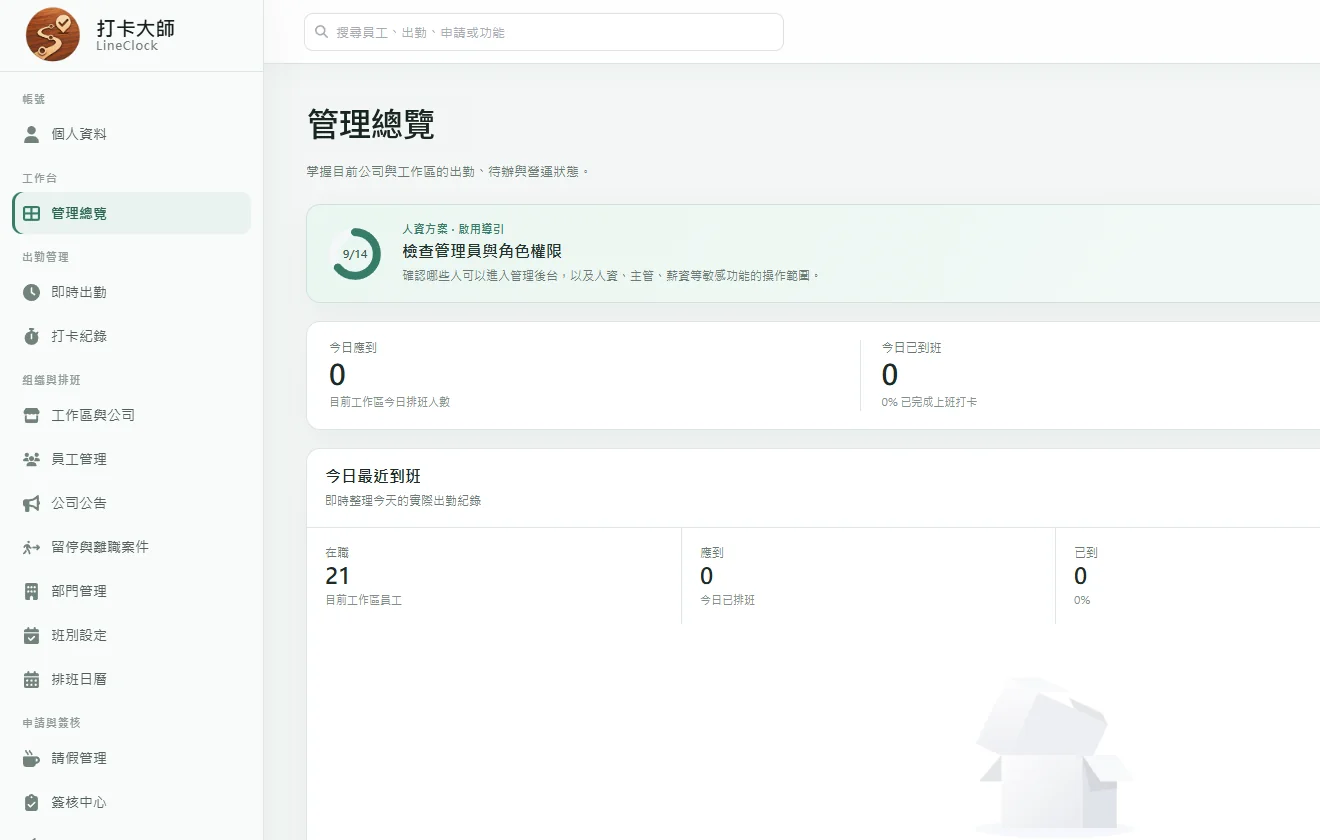Click the clock icon for 即時出勤
Screen dimensions: 1320x840
coord(31,292)
